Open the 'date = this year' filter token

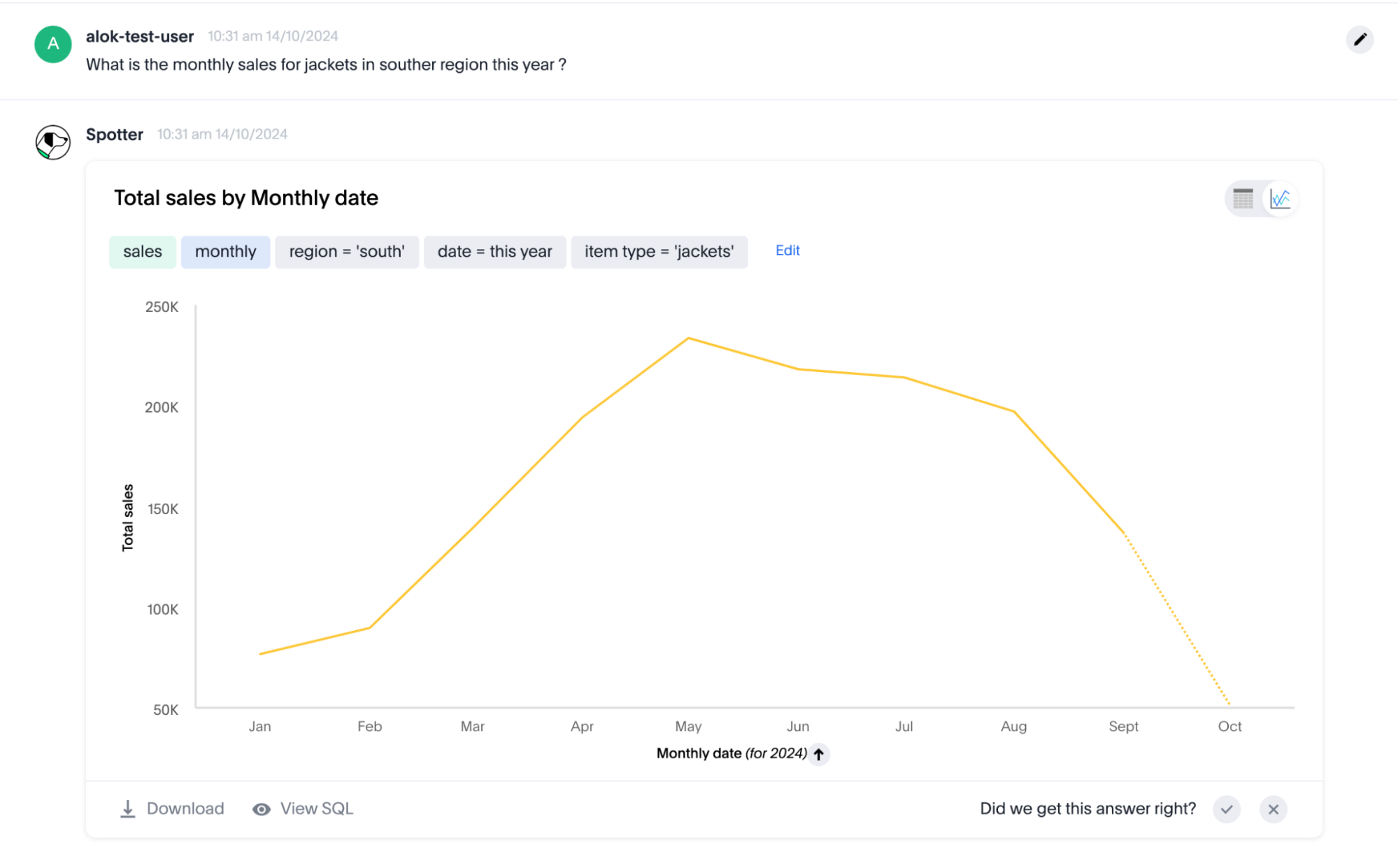(x=494, y=251)
